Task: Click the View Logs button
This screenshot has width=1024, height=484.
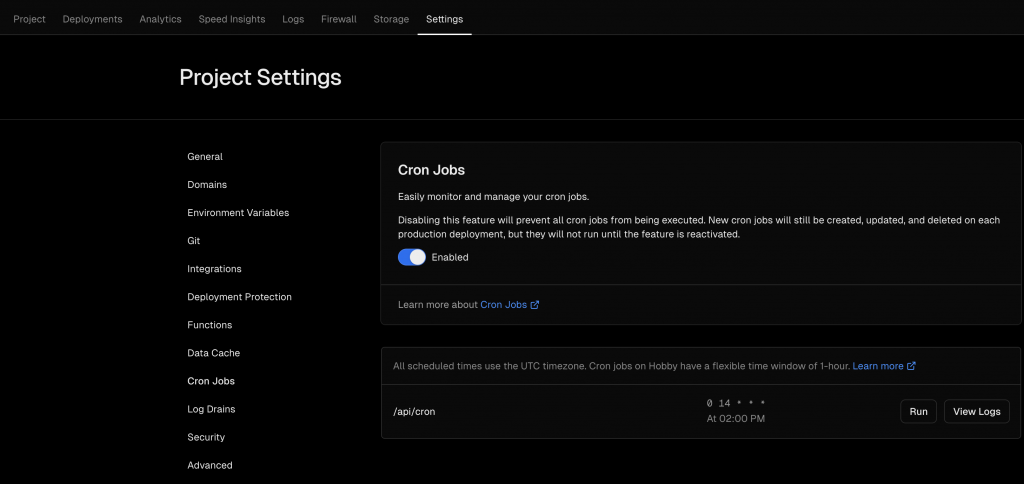Action: pos(977,411)
